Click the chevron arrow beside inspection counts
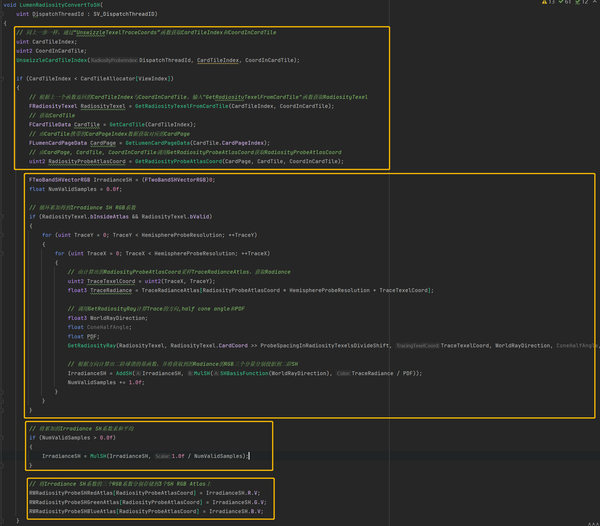 tap(596, 3)
